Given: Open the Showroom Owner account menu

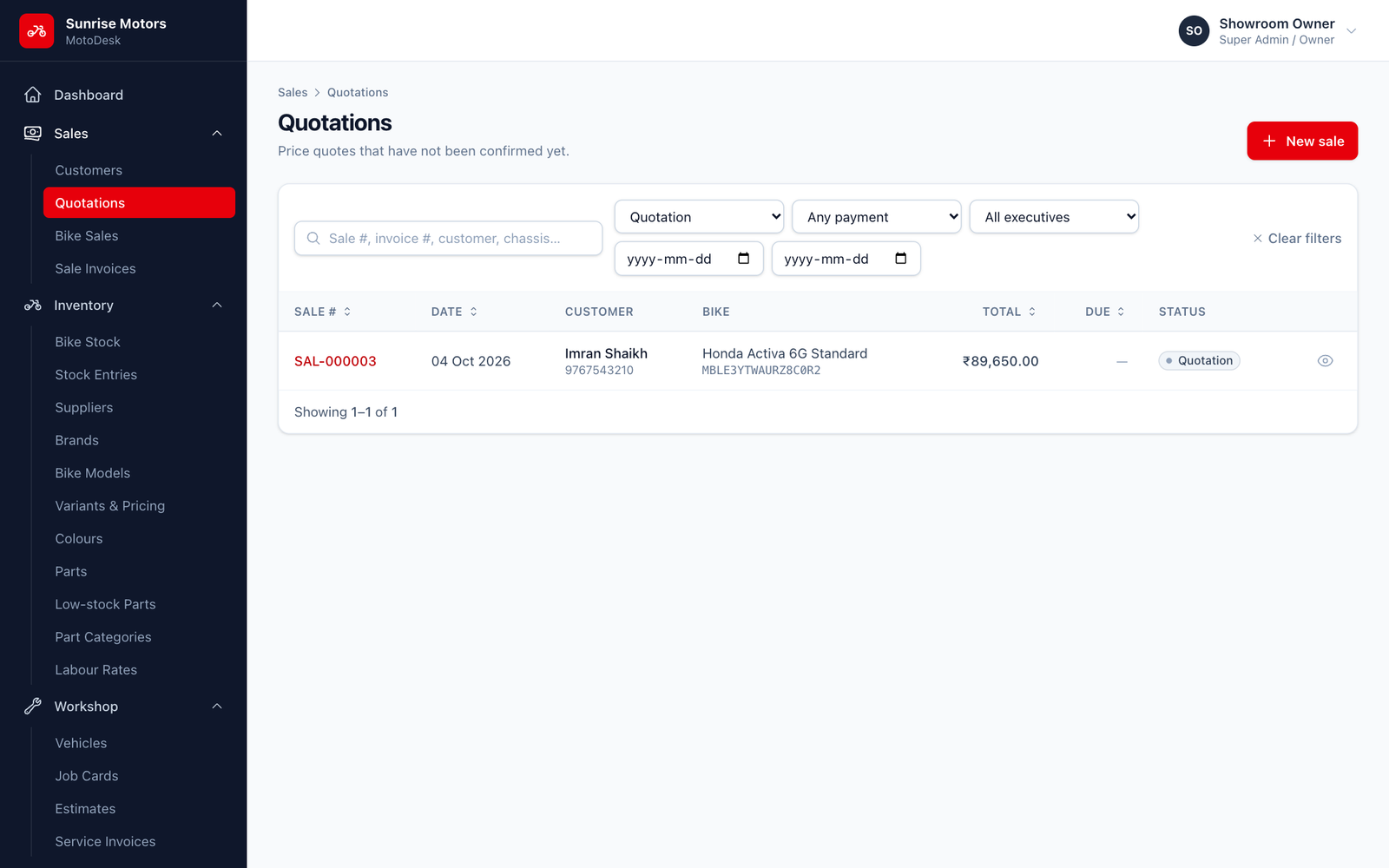Looking at the screenshot, I should coord(1267,31).
